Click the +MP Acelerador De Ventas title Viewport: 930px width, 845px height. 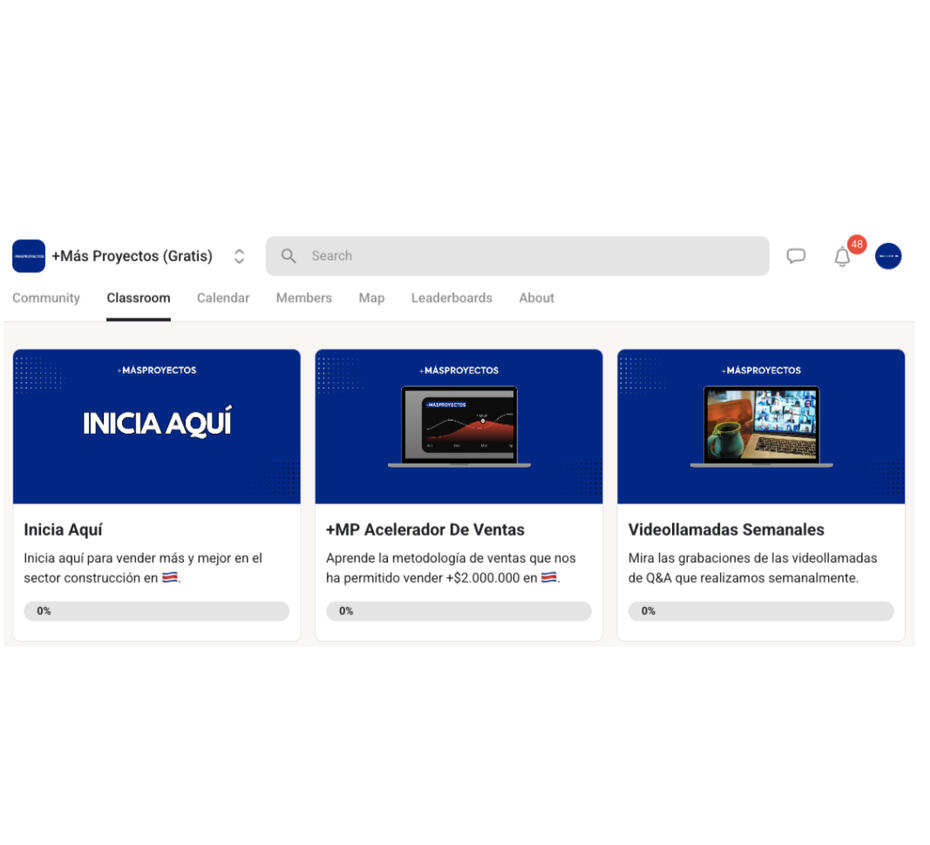(425, 530)
